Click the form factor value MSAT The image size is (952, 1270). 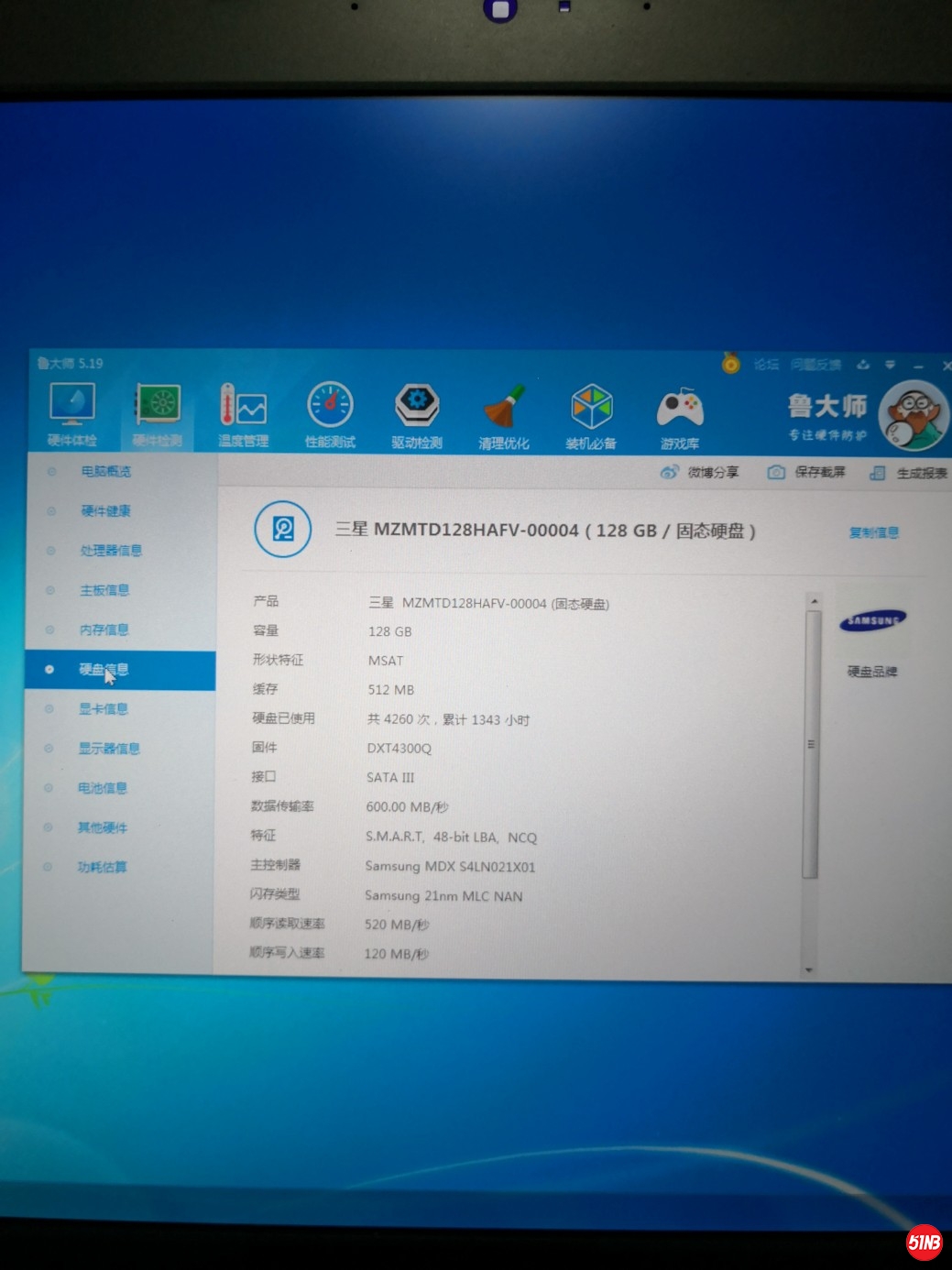click(386, 660)
